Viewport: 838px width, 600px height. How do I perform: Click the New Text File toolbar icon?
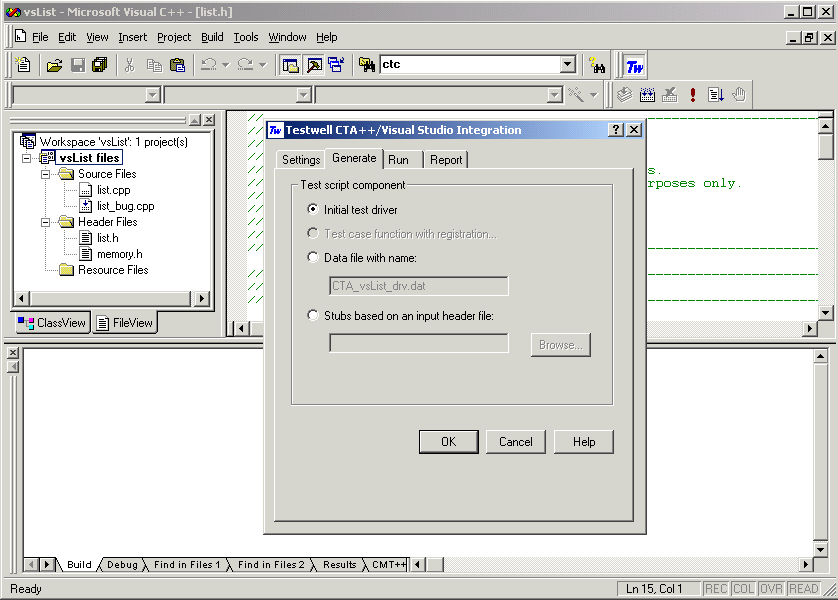pyautogui.click(x=23, y=65)
